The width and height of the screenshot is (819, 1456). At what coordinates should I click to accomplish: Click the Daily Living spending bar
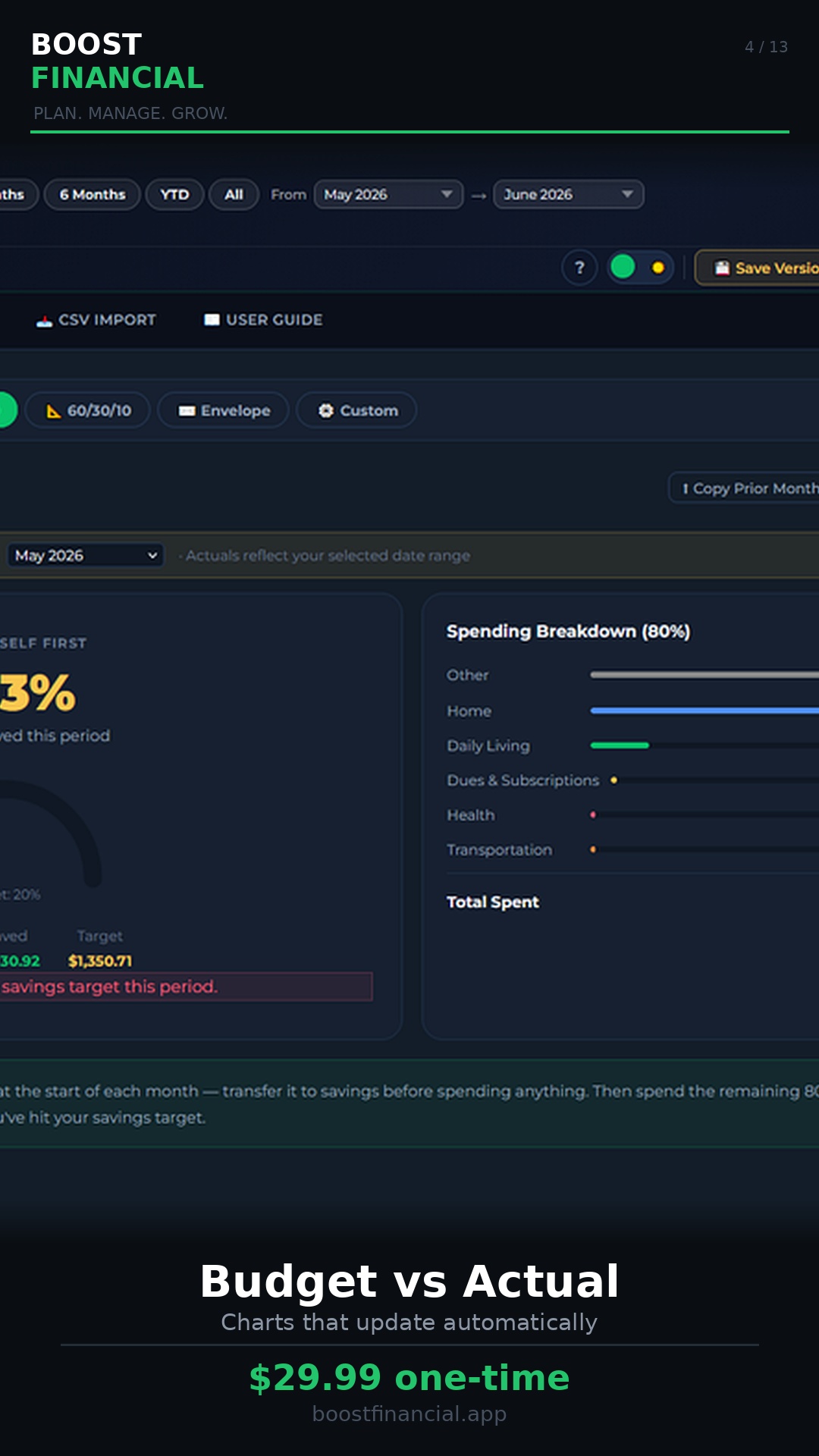click(x=620, y=745)
